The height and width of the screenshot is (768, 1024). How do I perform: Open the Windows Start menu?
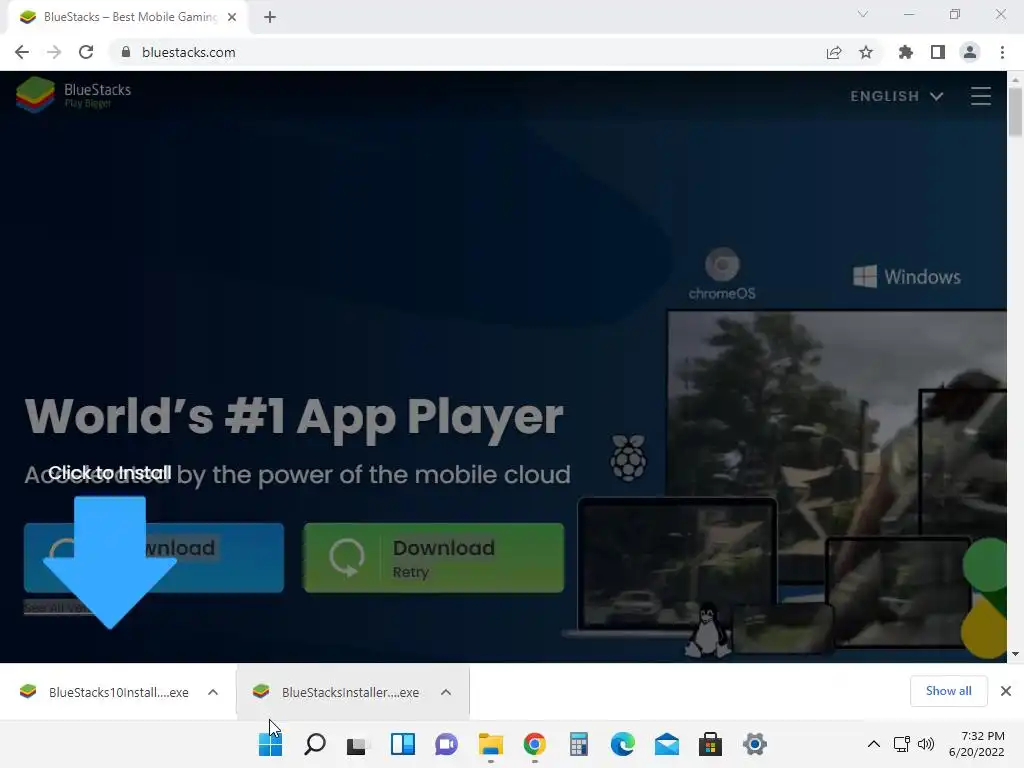[270, 744]
